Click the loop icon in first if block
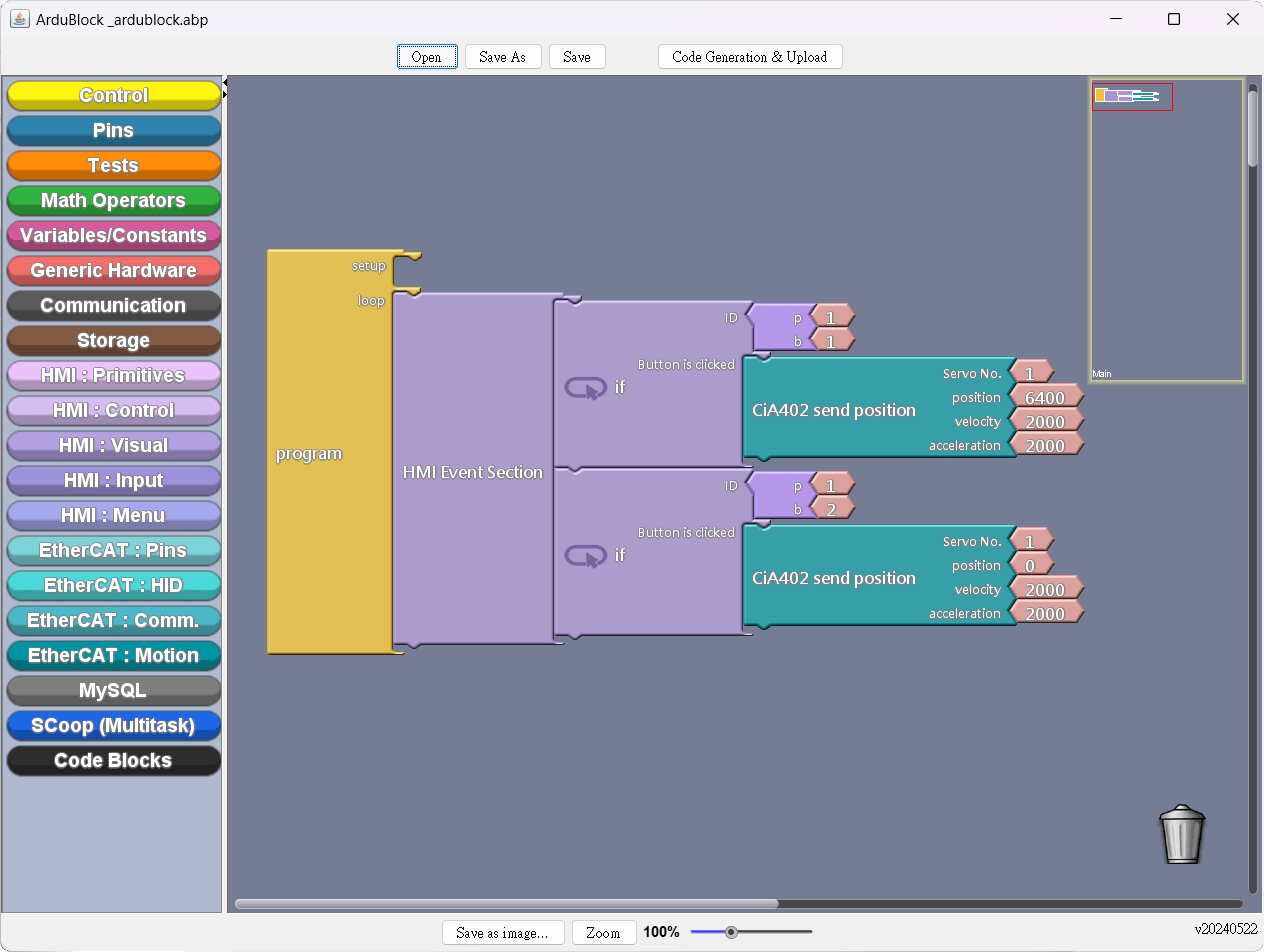This screenshot has width=1264, height=952. point(586,387)
